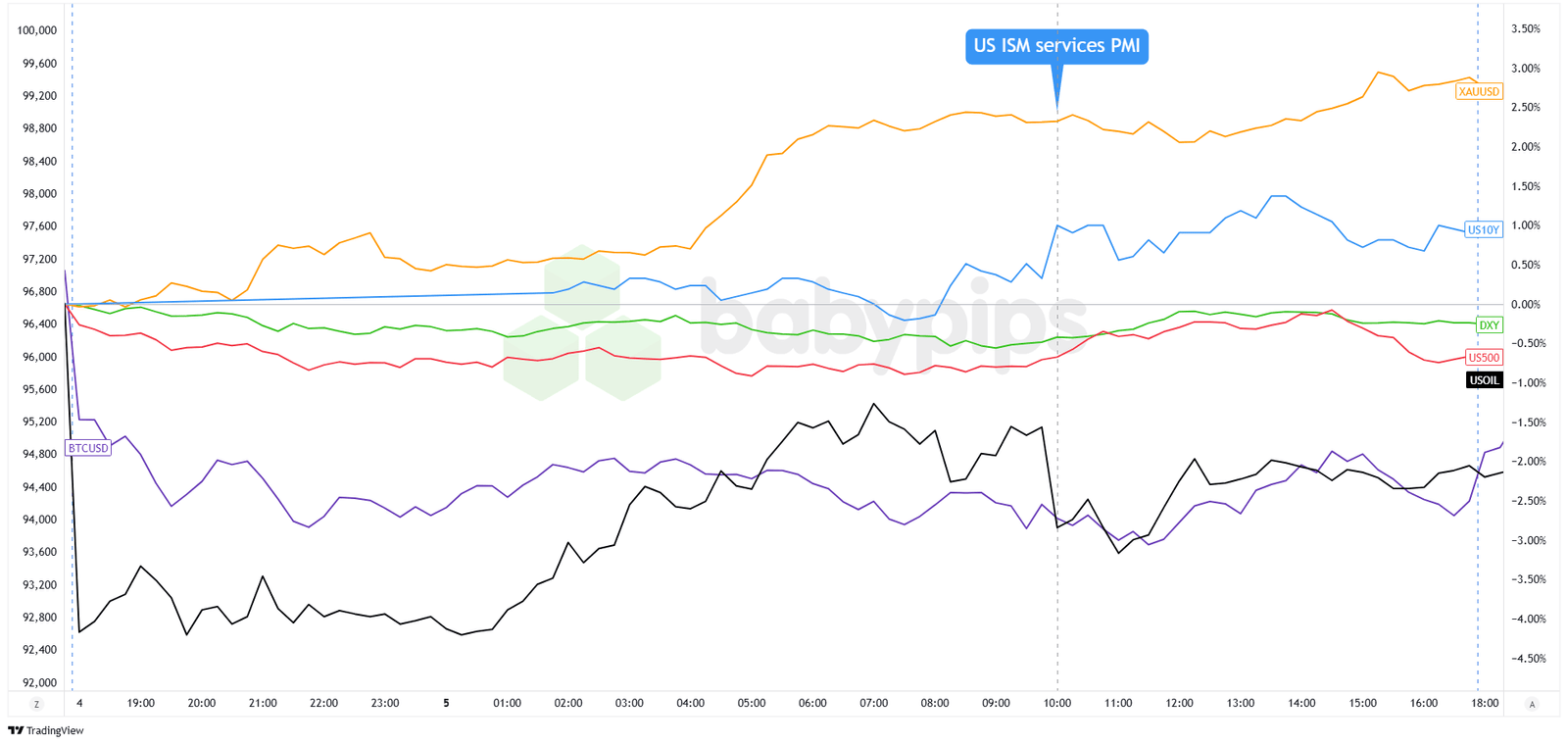Click the 0.00% percent scale label
This screenshot has width=1568, height=745.
pyautogui.click(x=1526, y=305)
